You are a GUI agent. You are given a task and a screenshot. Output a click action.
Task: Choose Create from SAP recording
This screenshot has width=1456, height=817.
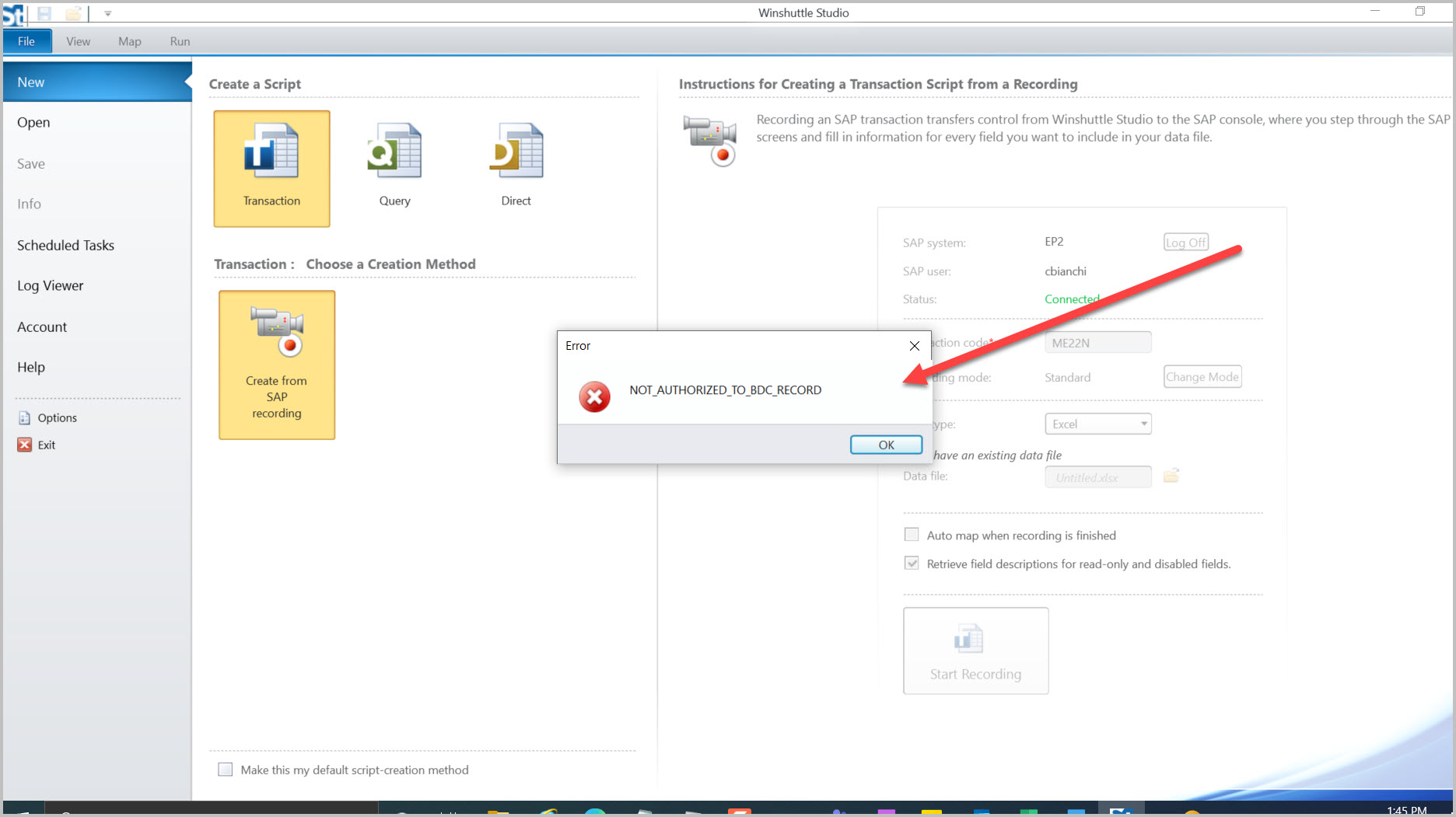coord(277,365)
